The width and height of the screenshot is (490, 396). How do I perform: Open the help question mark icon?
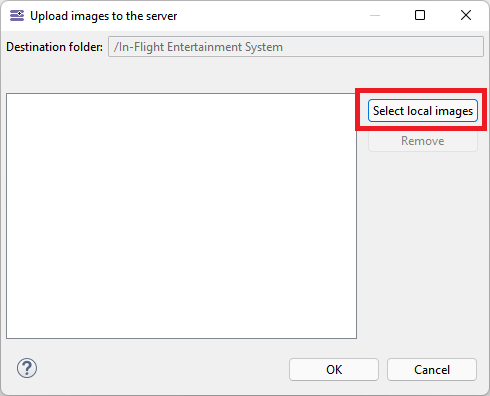tap(27, 368)
